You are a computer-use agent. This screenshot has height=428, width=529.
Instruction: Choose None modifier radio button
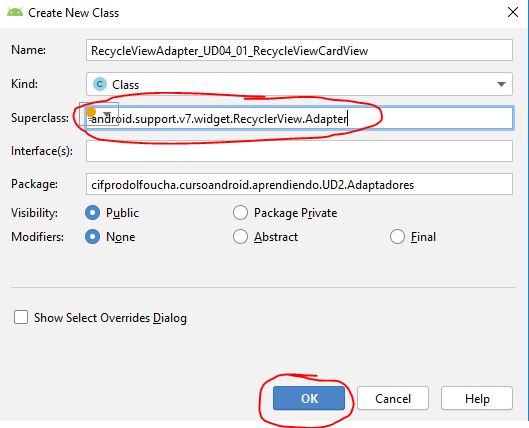[92, 237]
